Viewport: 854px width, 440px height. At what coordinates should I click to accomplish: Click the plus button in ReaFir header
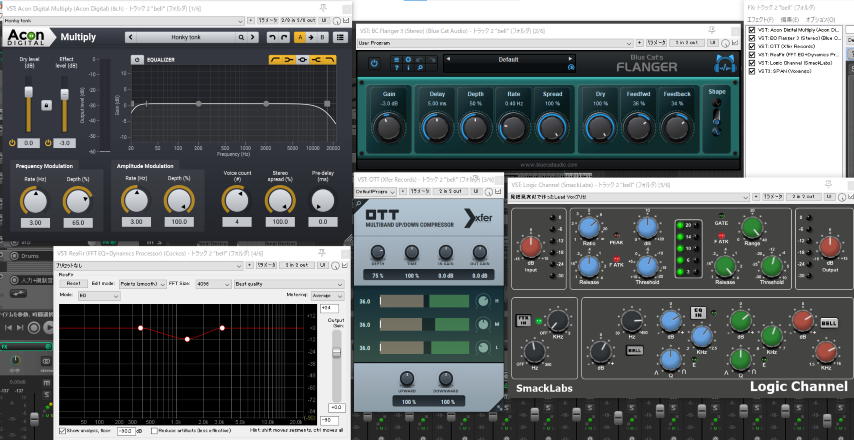[x=250, y=265]
